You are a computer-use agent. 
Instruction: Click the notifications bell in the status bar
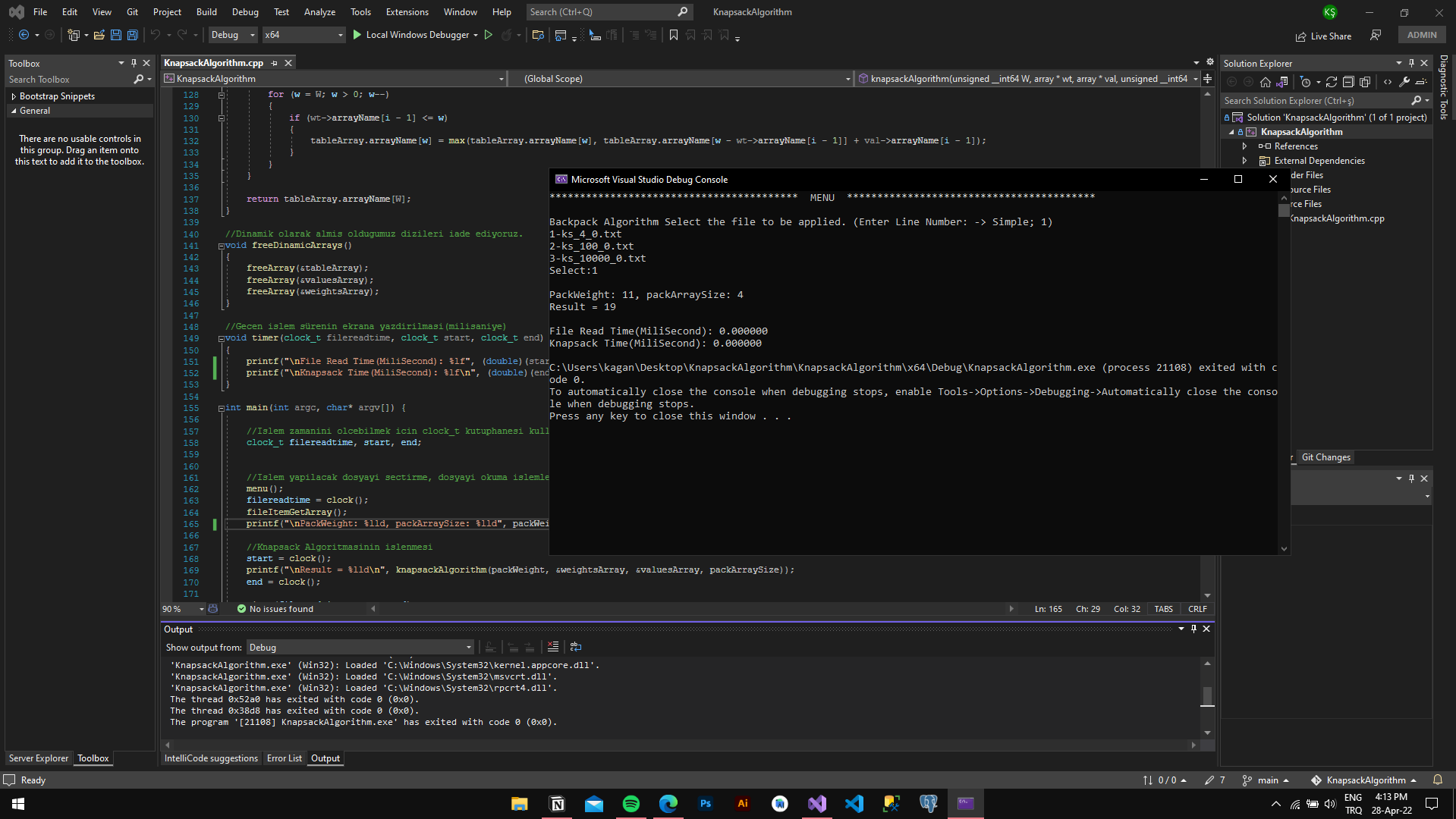click(1438, 780)
